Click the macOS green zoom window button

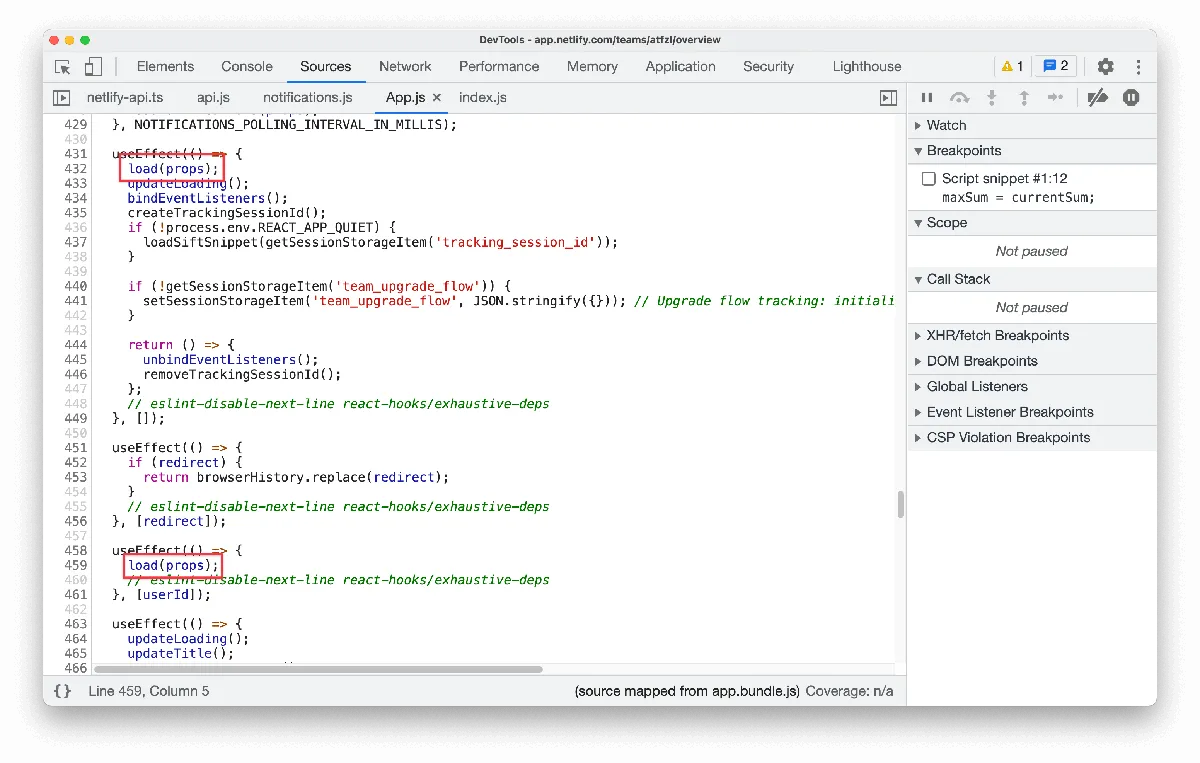tap(85, 40)
